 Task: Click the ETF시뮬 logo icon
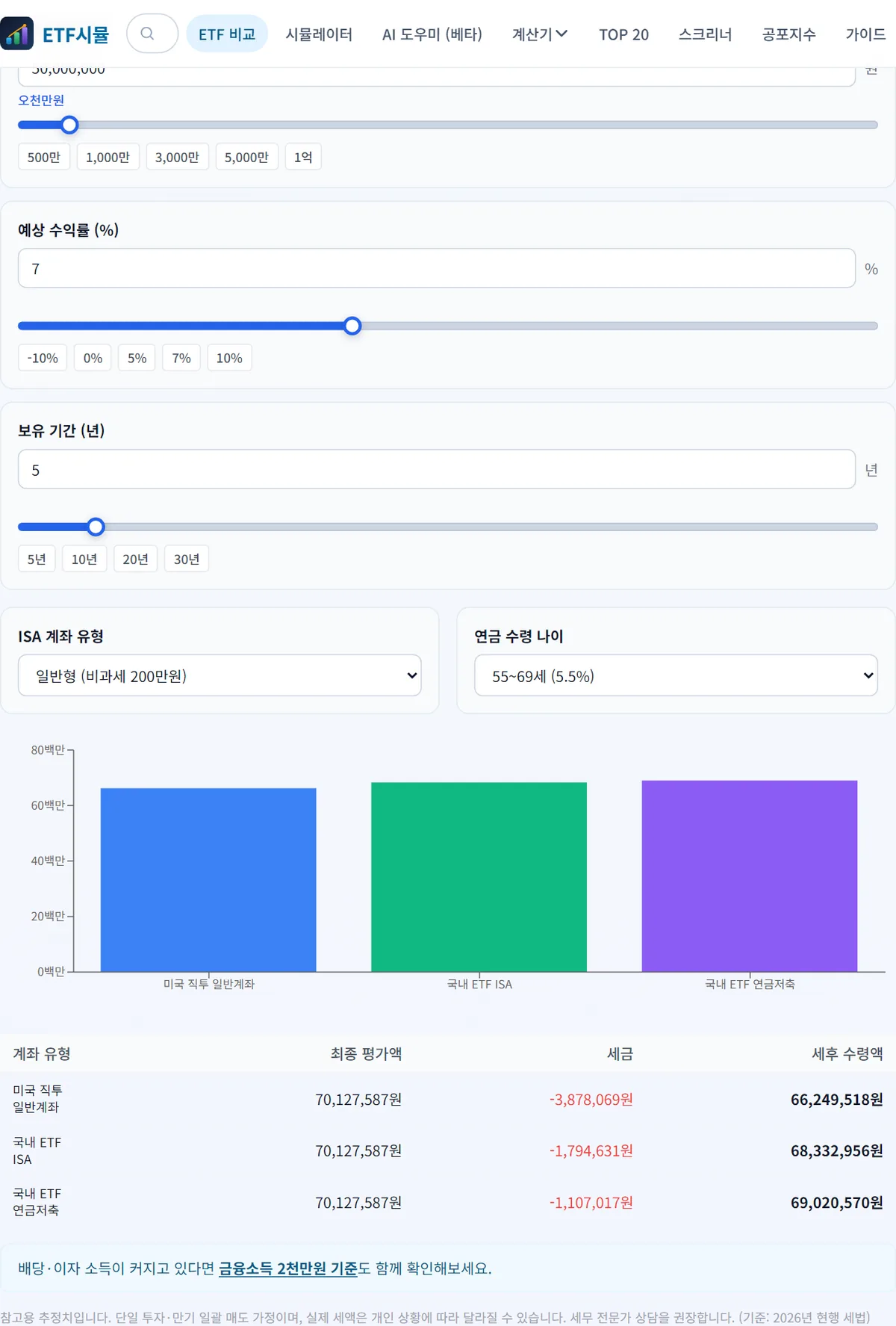(17, 34)
